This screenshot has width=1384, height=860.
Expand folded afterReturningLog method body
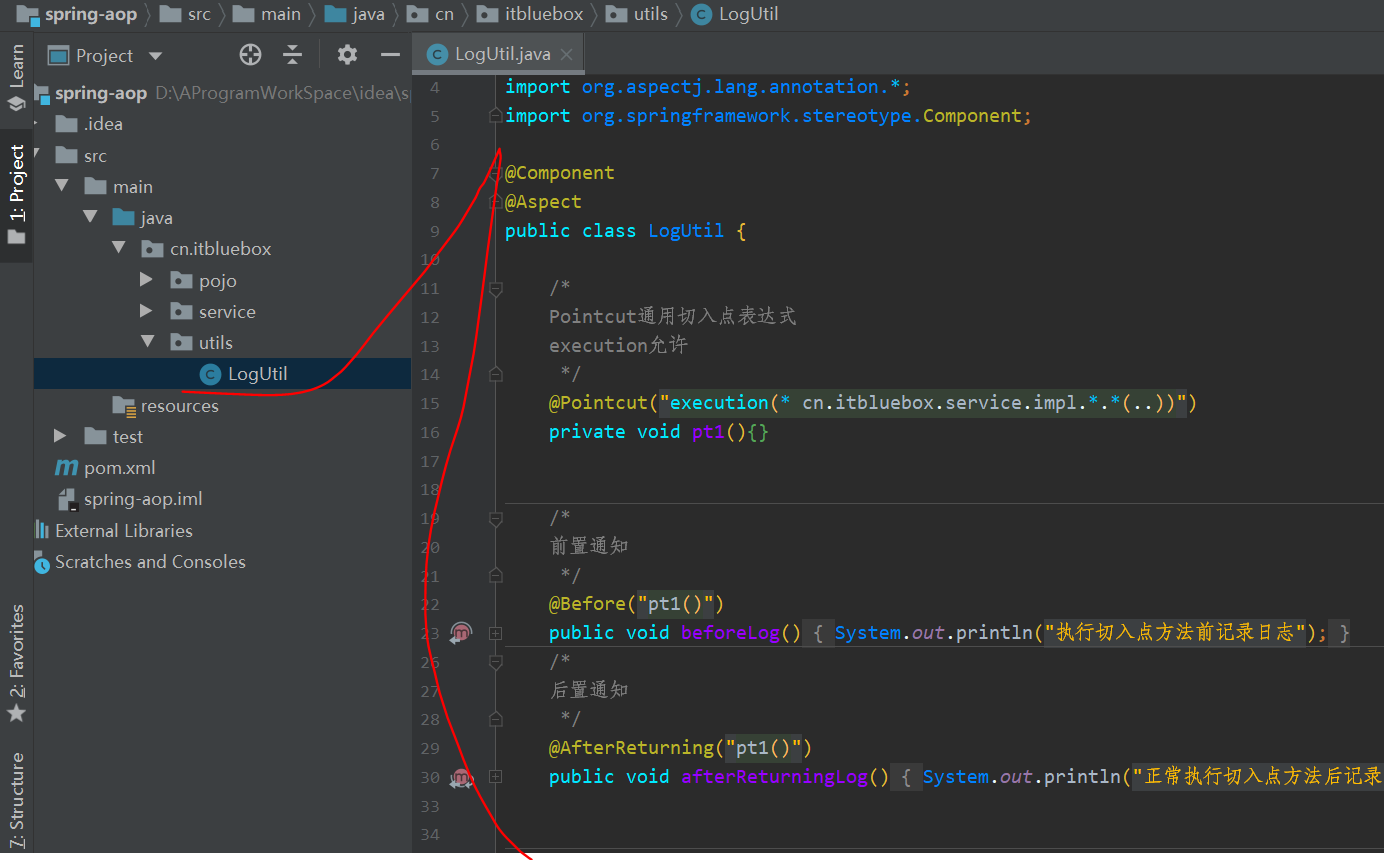point(495,777)
